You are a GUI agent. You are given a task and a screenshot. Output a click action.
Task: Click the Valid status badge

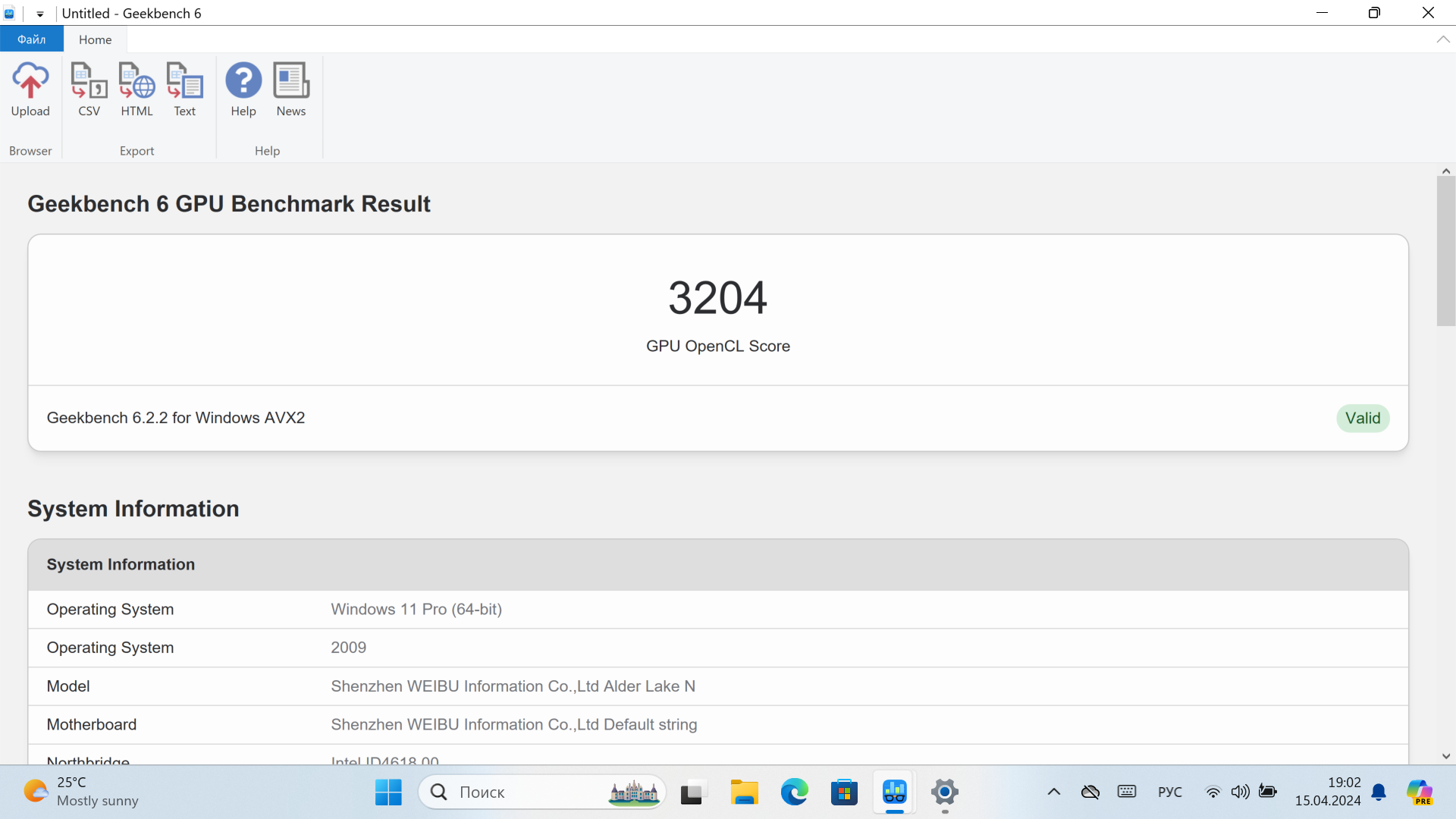[x=1363, y=418]
